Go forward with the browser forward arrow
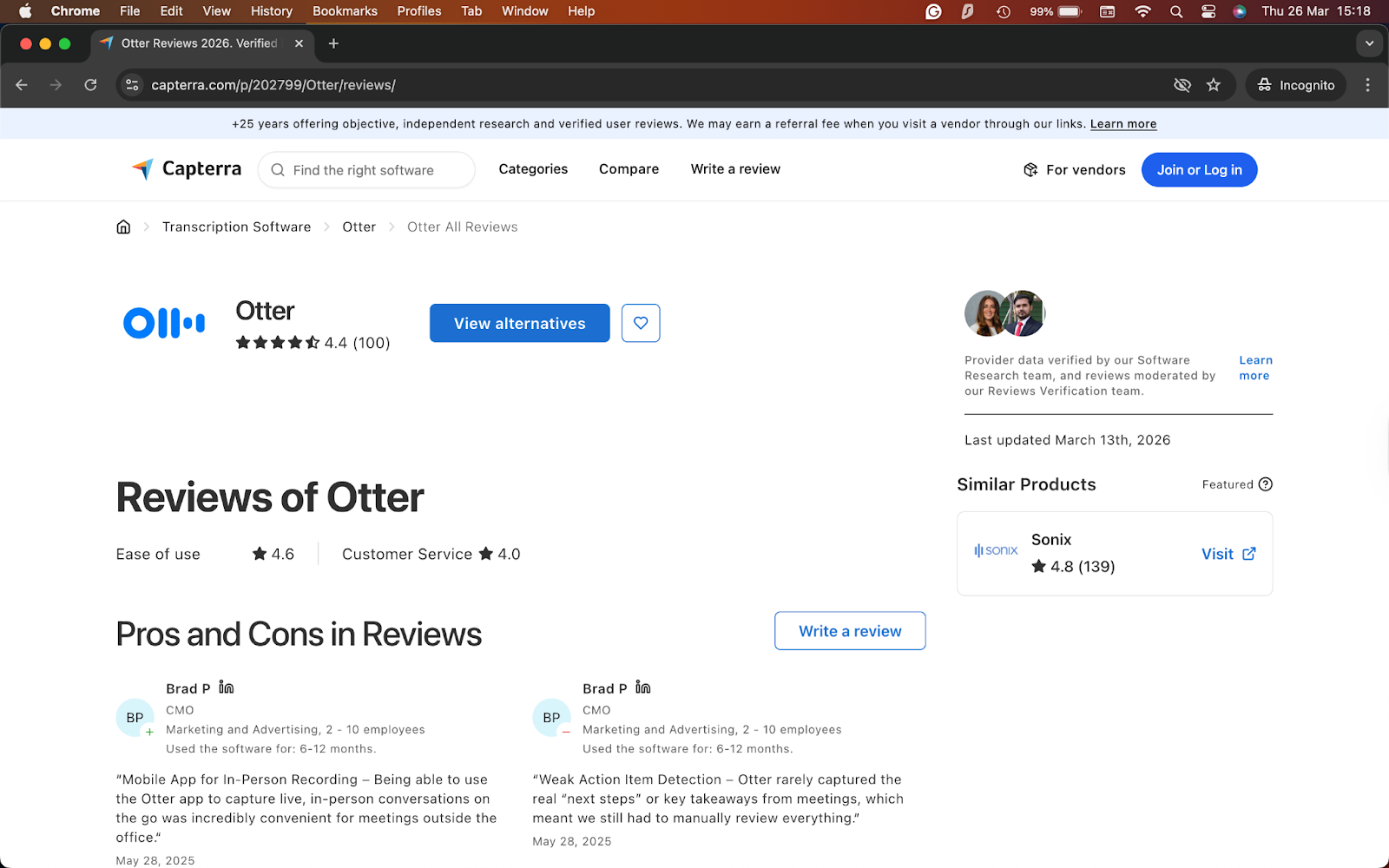 click(56, 85)
